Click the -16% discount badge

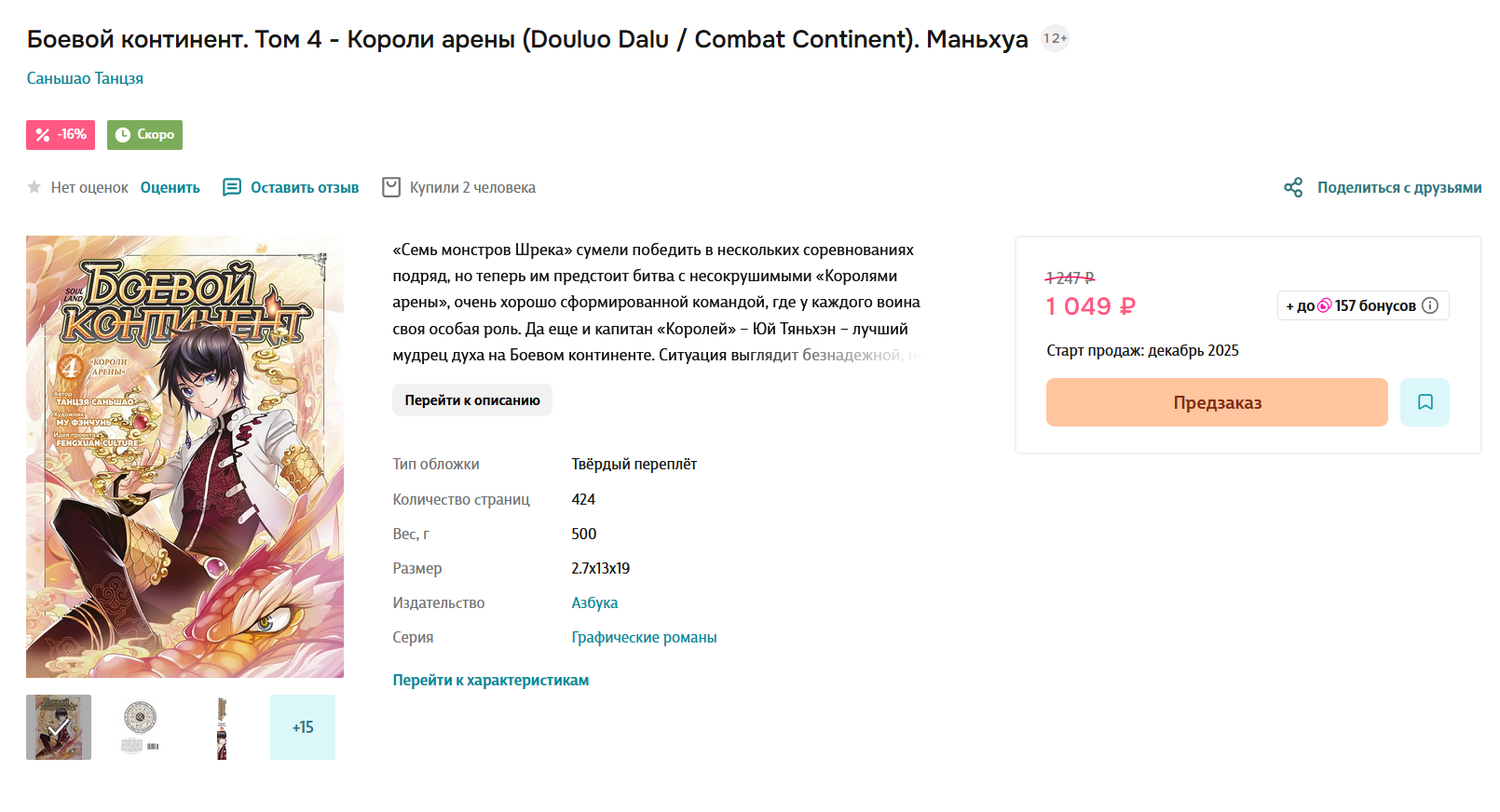61,135
